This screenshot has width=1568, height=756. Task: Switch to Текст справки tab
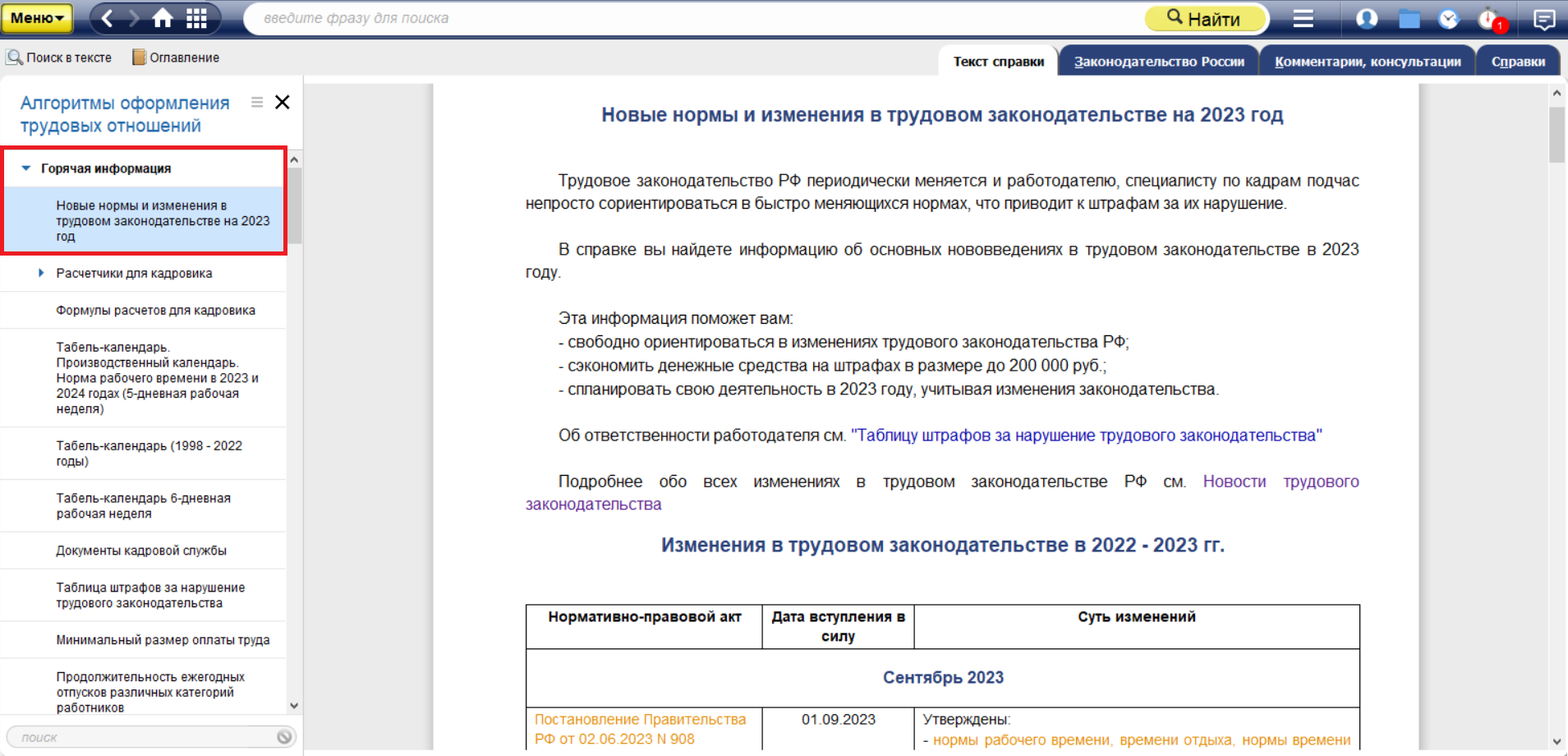click(999, 62)
